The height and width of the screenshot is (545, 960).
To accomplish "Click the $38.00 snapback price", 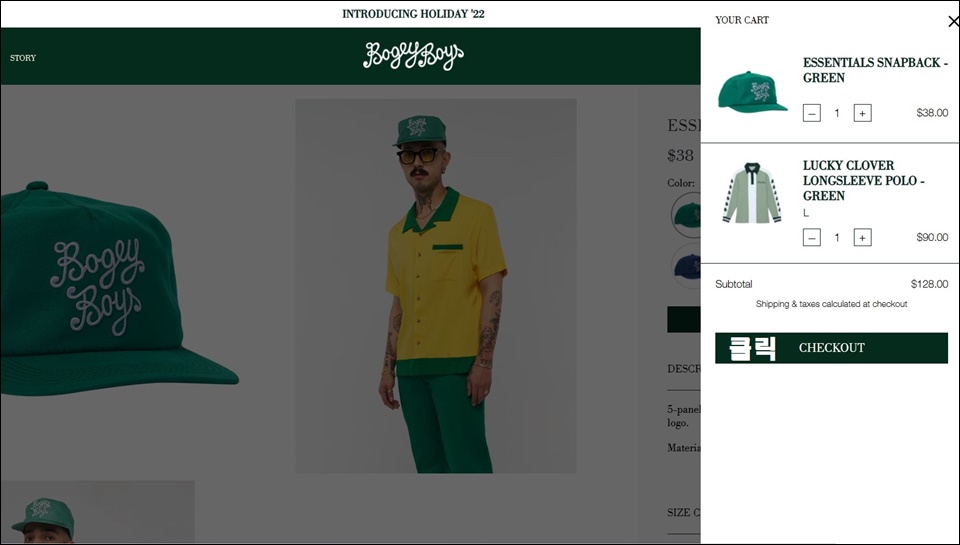I will (x=932, y=113).
